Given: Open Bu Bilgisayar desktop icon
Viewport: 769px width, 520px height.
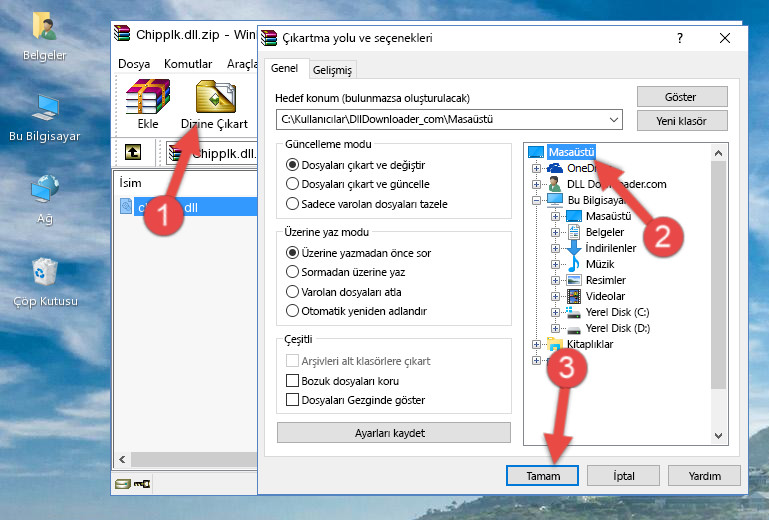Looking at the screenshot, I should pyautogui.click(x=45, y=118).
